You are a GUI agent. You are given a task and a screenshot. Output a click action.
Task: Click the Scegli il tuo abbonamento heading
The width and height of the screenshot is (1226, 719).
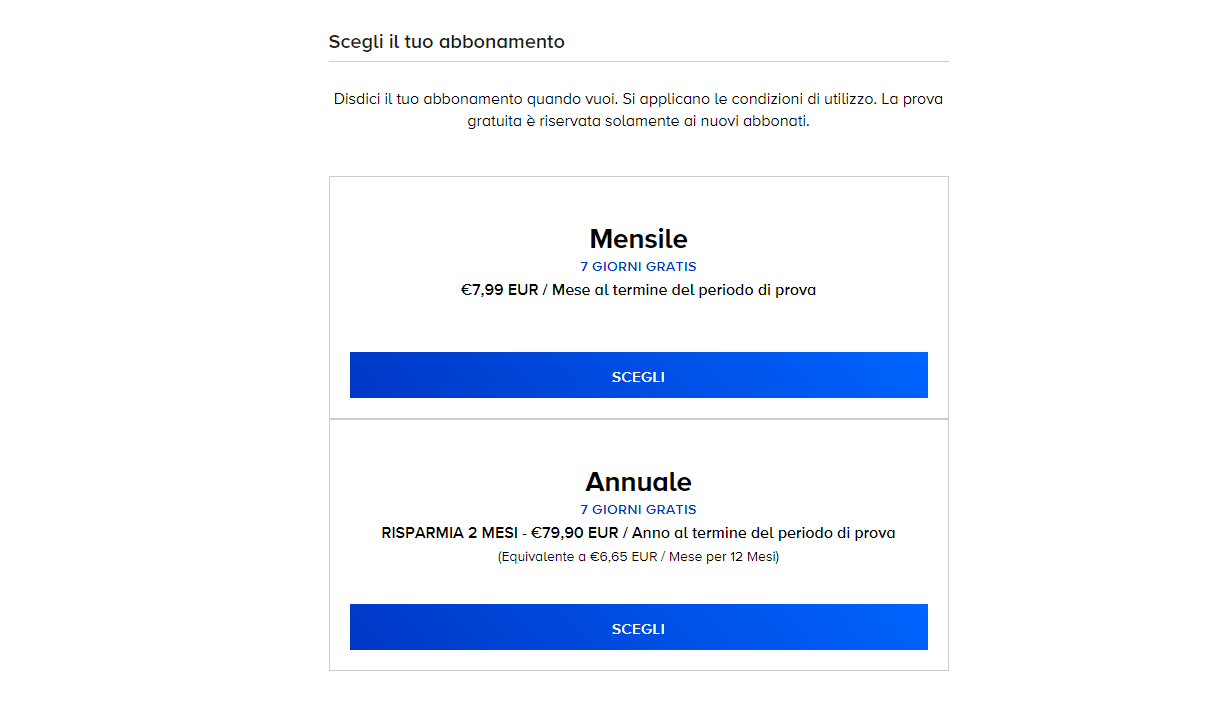pos(446,42)
